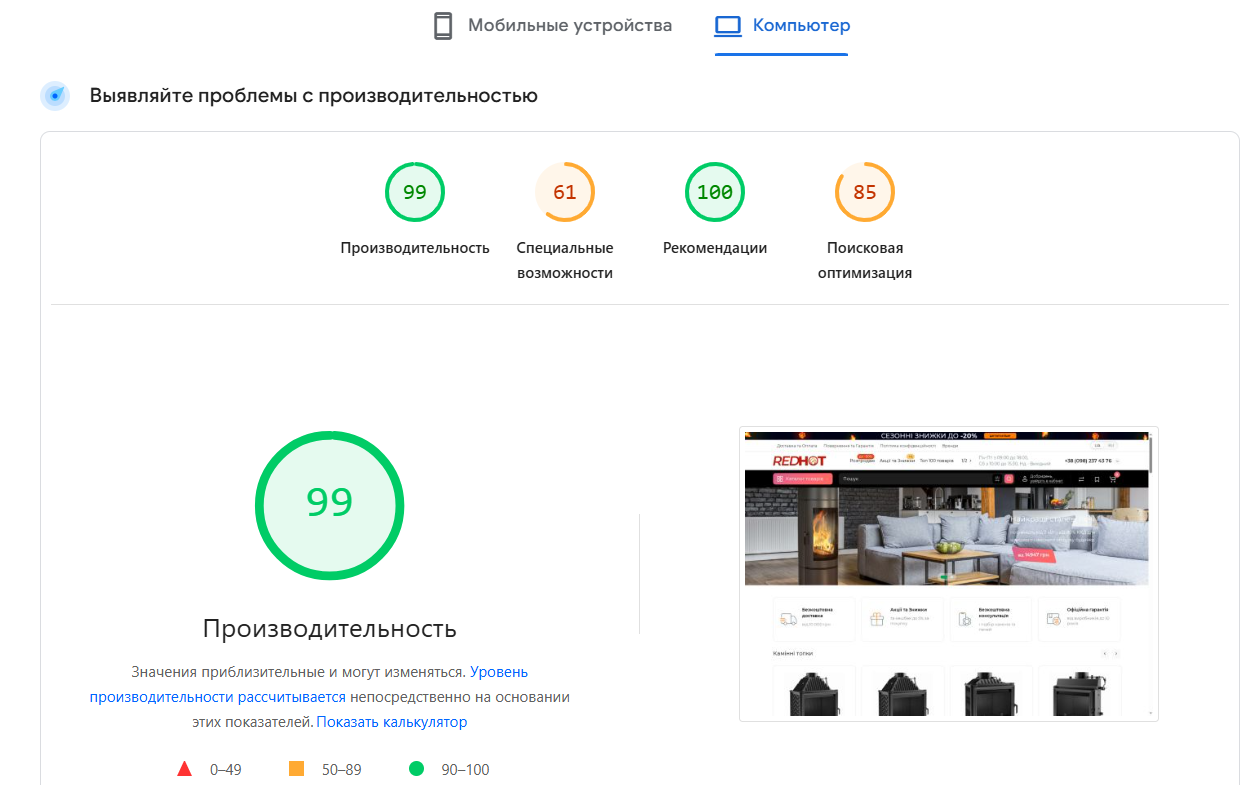This screenshot has height=785, width=1242.
Task: Click the Производительность label under score 99
Action: (x=415, y=248)
